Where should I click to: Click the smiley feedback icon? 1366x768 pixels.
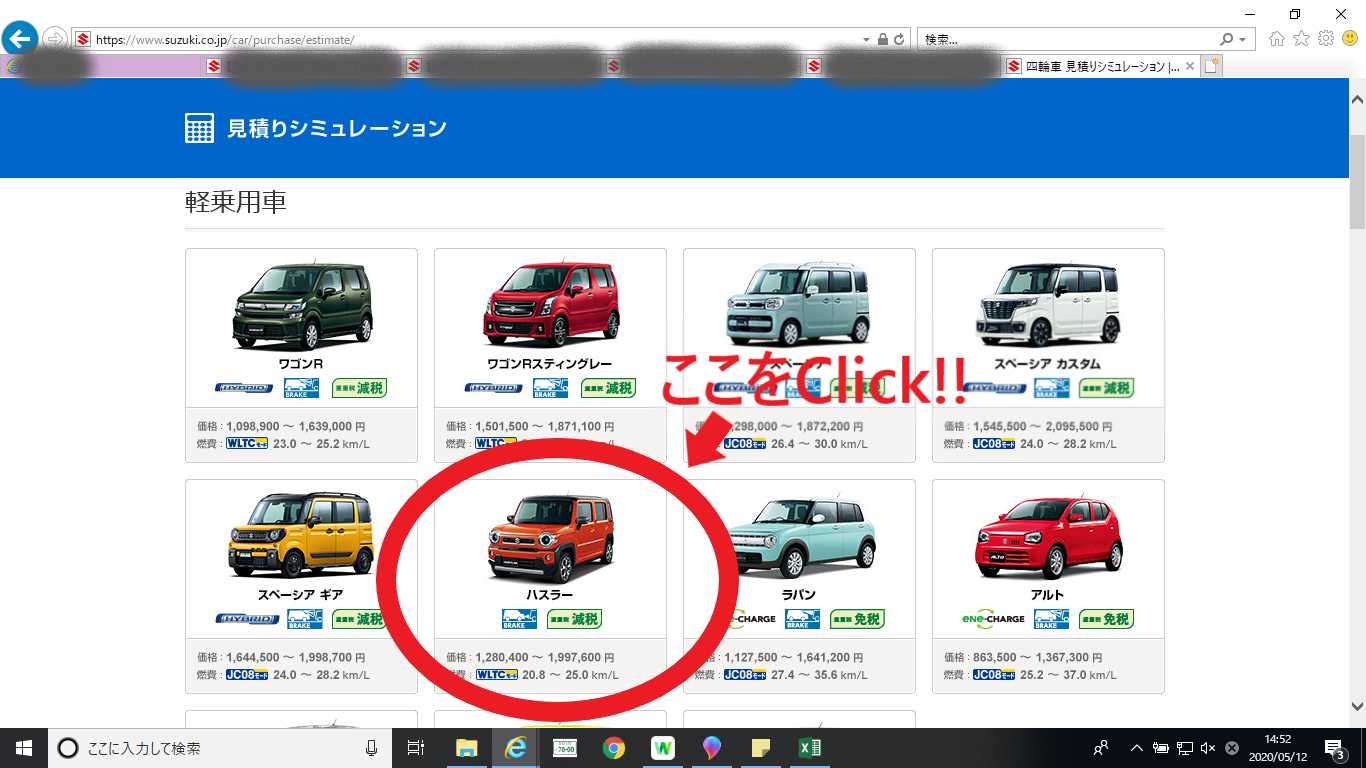click(x=1350, y=38)
